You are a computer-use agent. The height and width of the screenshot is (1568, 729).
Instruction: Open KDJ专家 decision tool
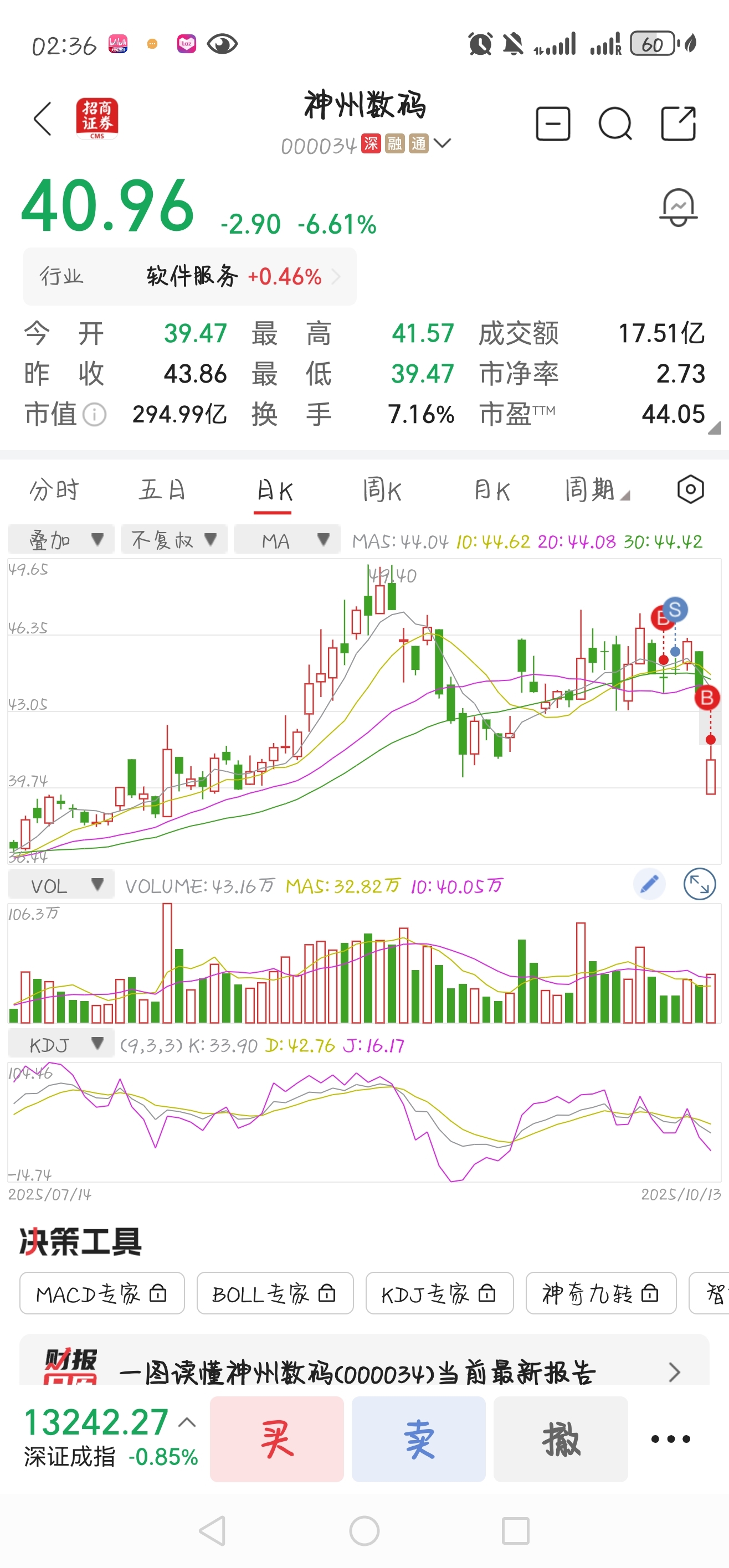pos(440,1293)
